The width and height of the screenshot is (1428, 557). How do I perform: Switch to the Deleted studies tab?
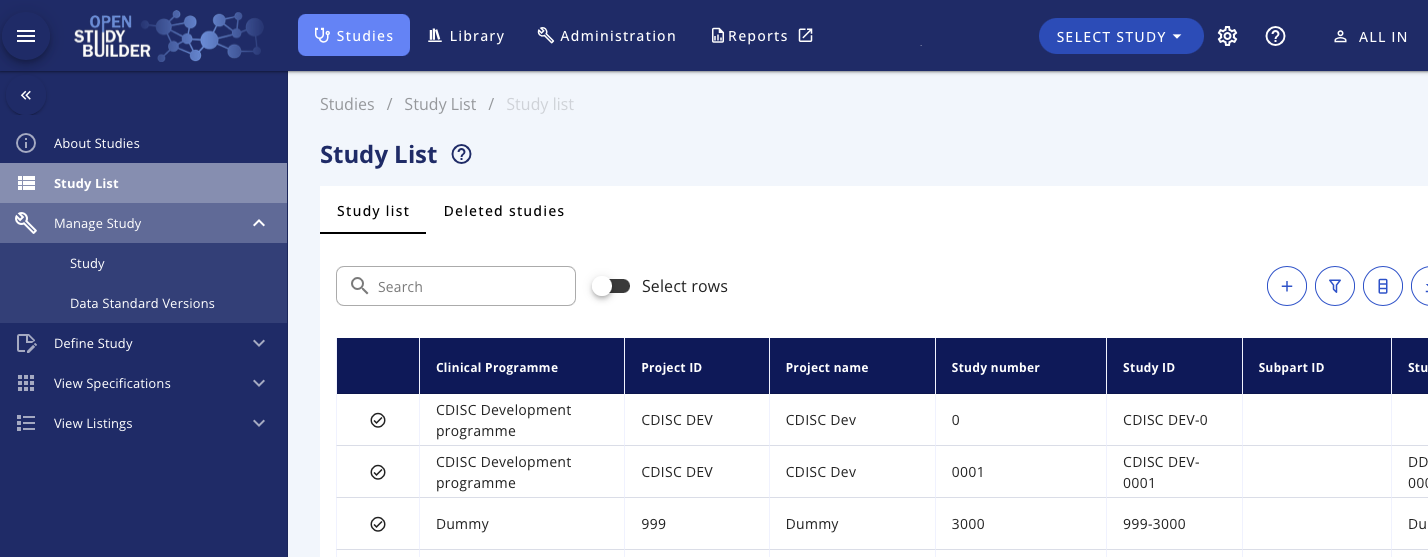click(504, 211)
